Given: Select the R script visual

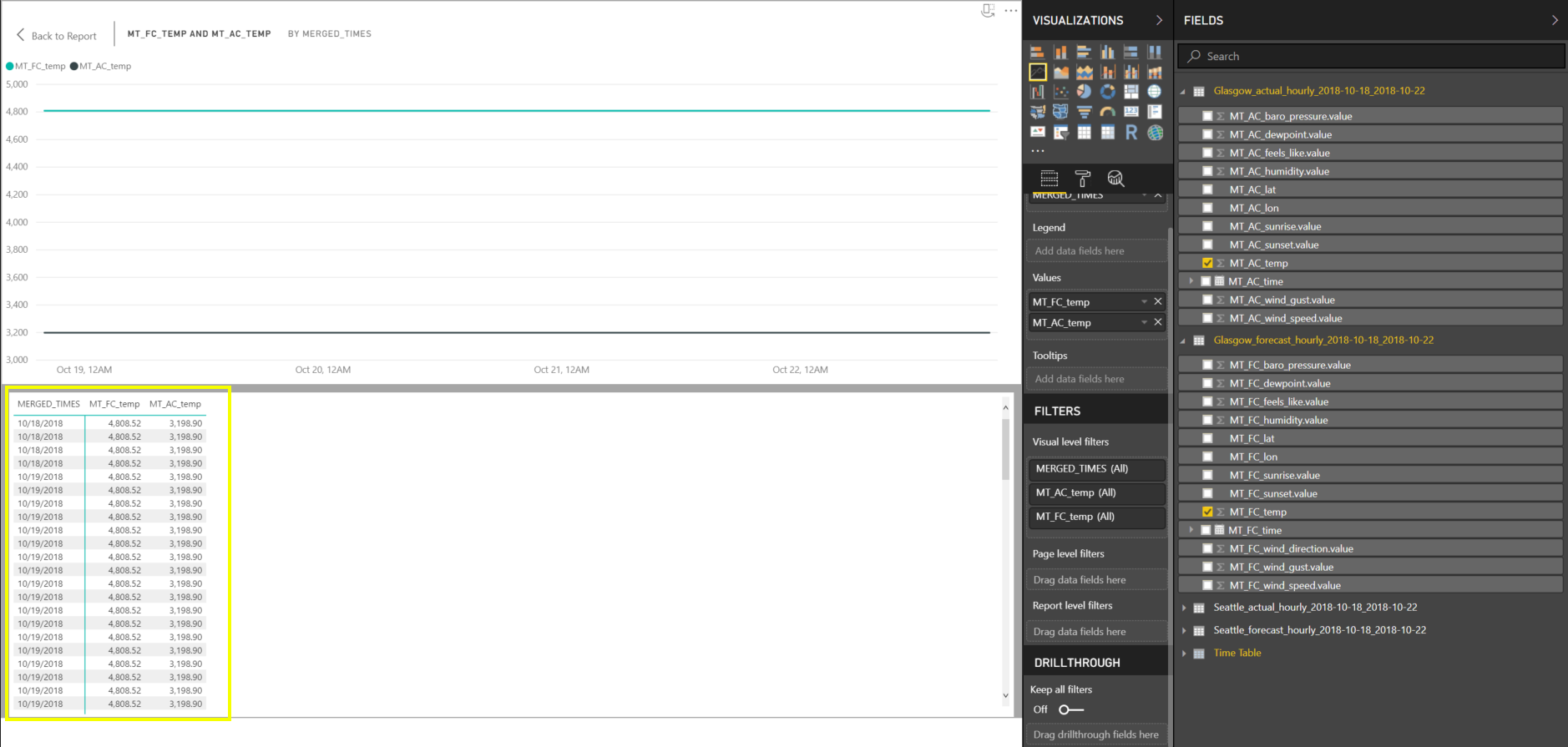Looking at the screenshot, I should tap(1131, 132).
